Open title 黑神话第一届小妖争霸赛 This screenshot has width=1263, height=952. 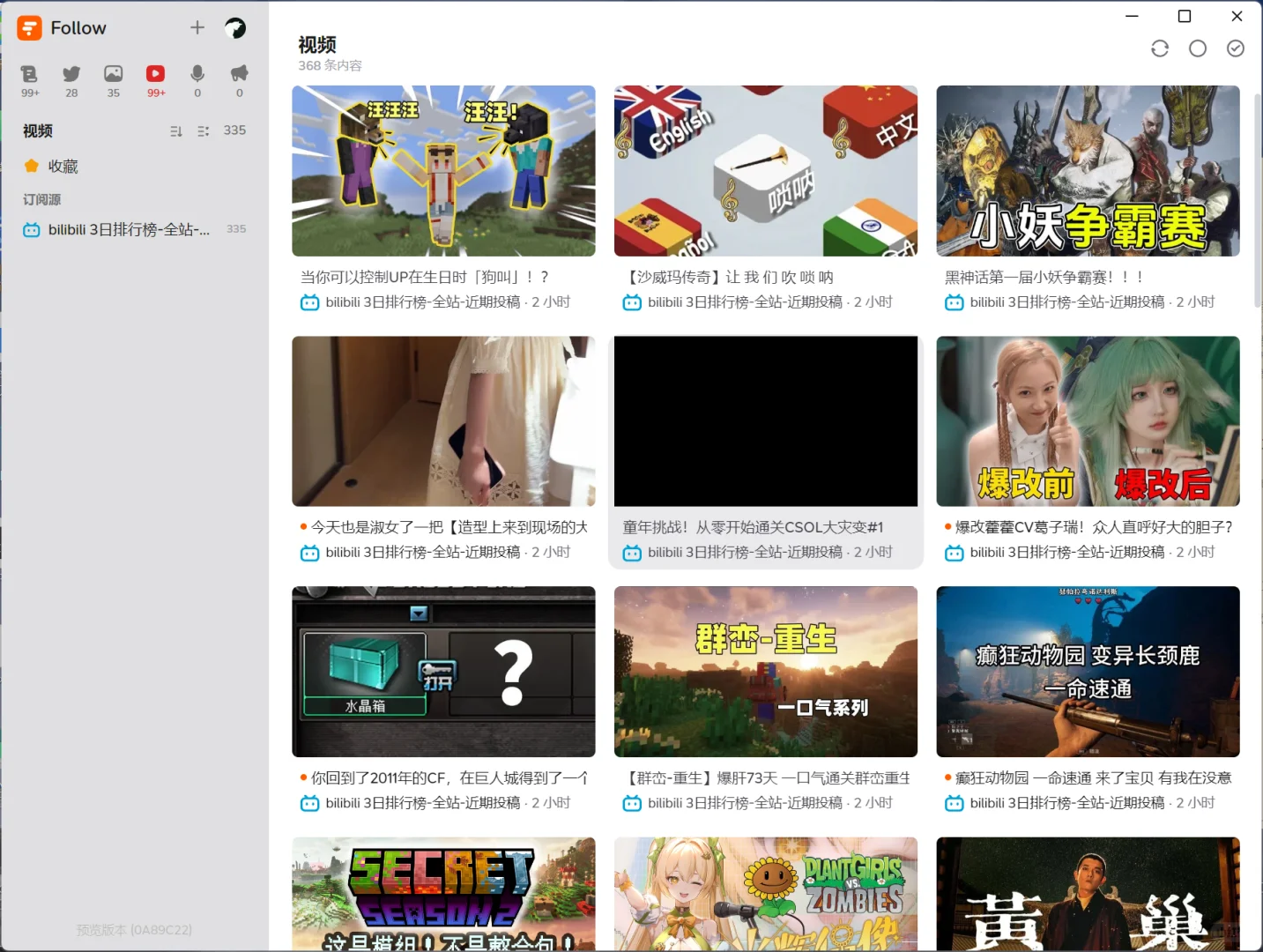click(1044, 278)
